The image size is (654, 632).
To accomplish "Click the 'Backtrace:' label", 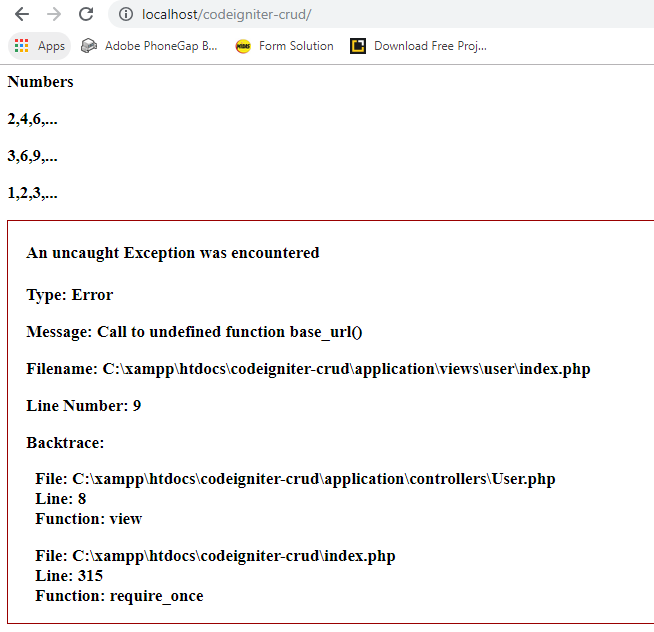I will (65, 443).
